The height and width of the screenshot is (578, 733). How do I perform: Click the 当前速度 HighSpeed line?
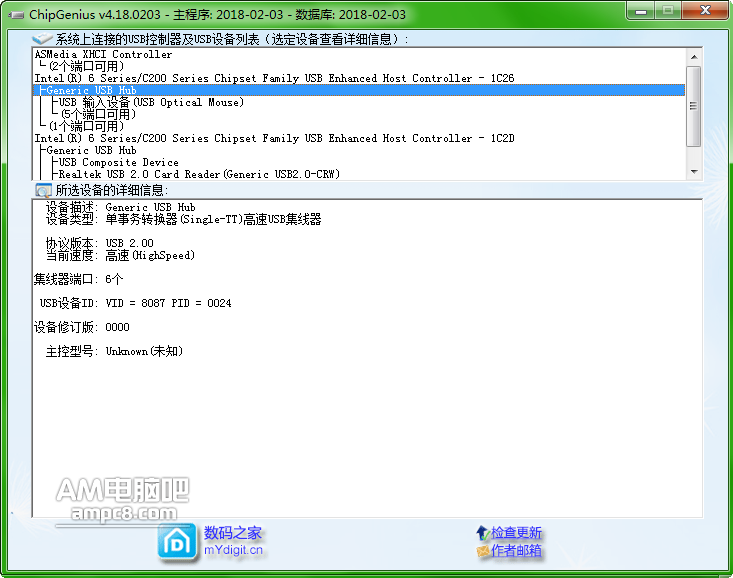tap(120, 255)
